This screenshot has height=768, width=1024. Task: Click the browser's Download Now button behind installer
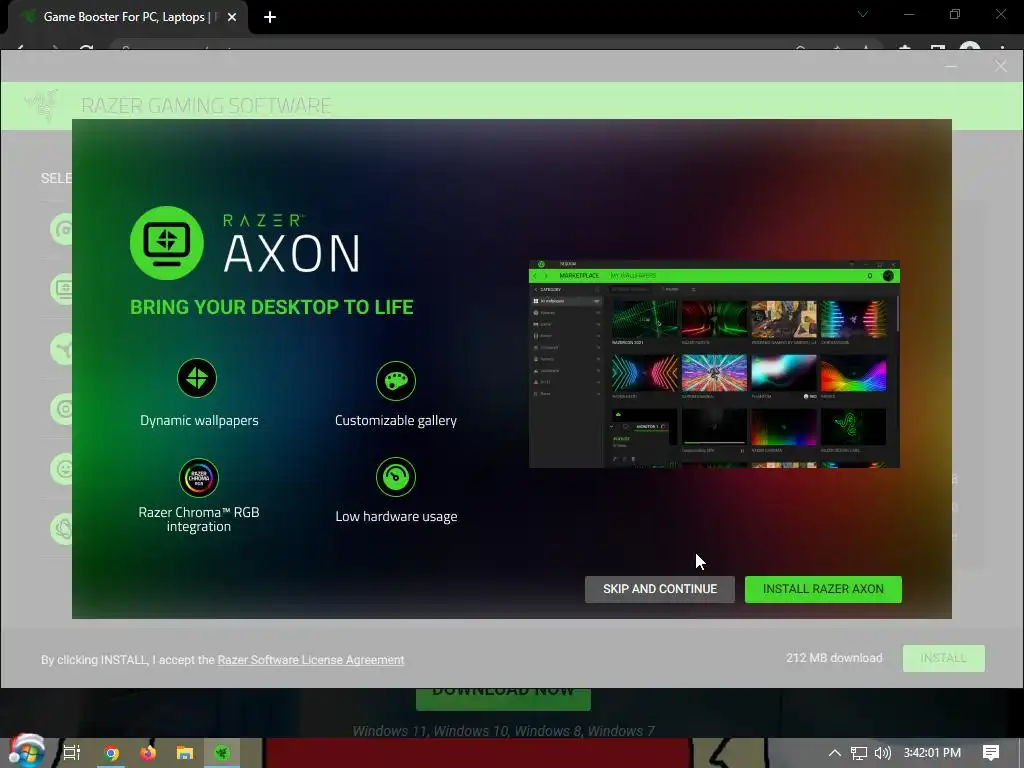click(x=503, y=698)
